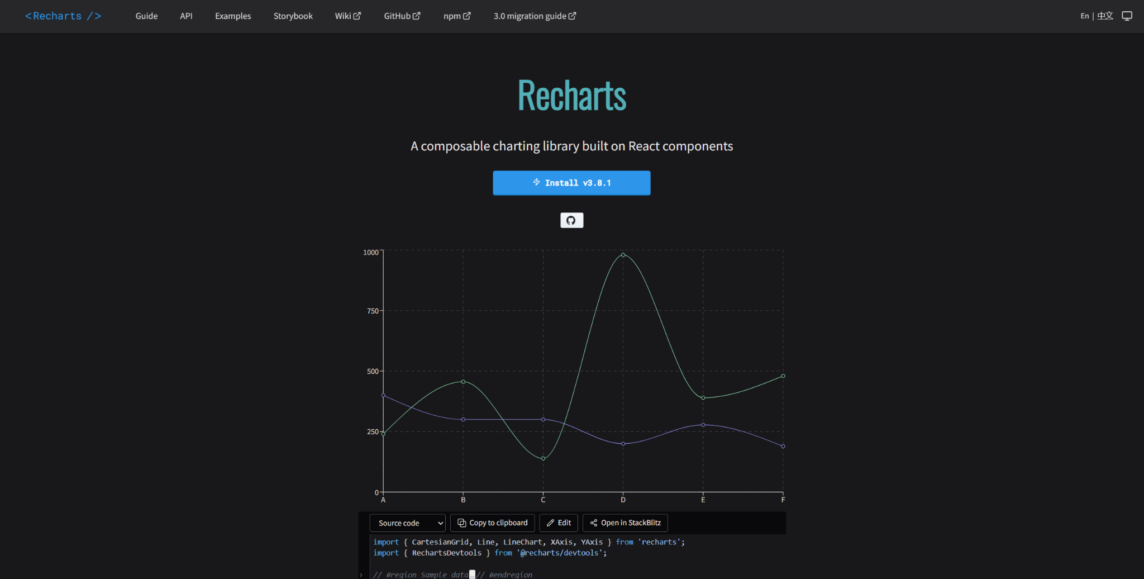Image resolution: width=1144 pixels, height=579 pixels.
Task: Click the Y-axis label 750
Action: pyautogui.click(x=373, y=311)
